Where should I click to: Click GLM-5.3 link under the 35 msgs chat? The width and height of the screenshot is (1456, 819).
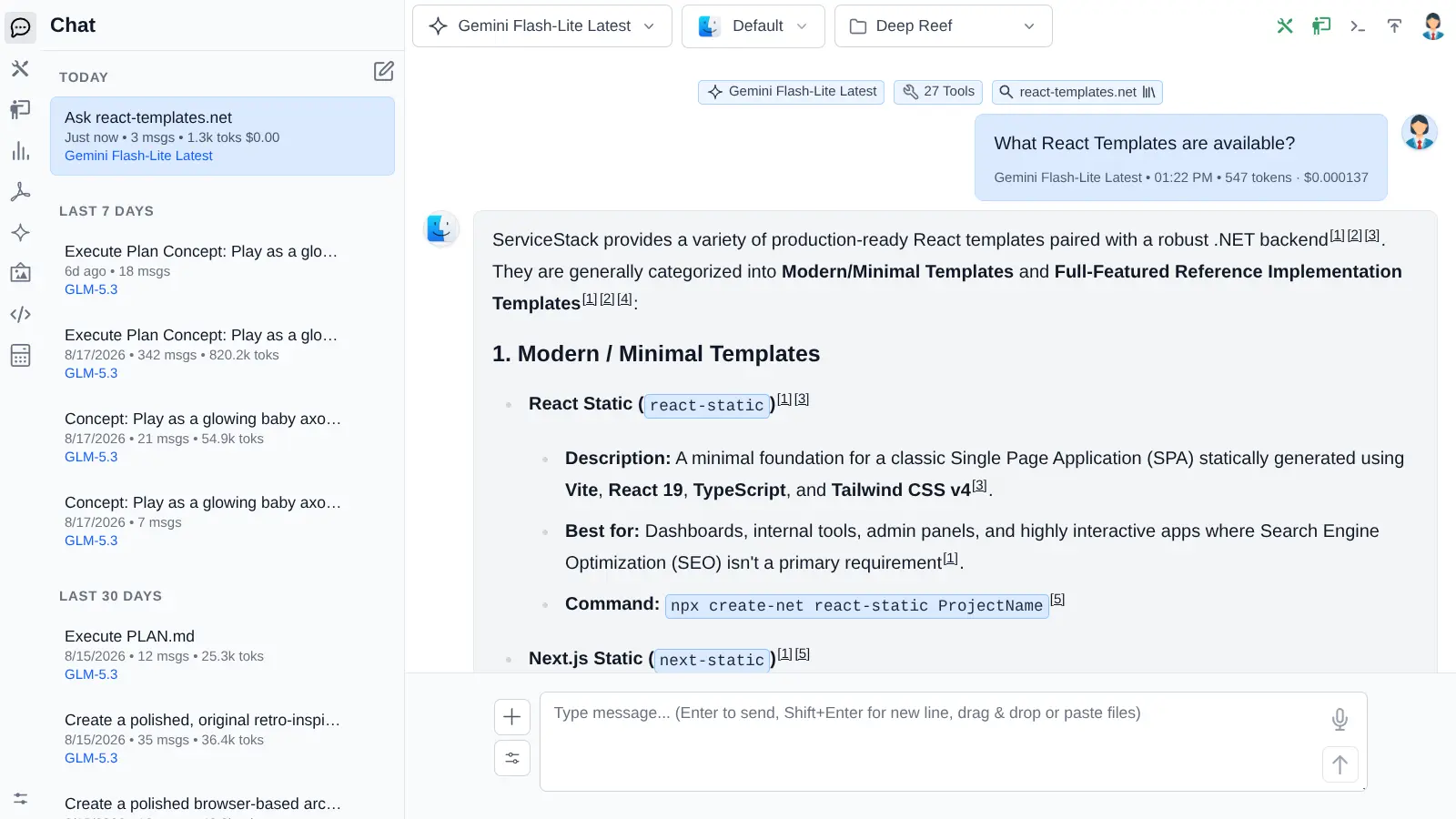(x=91, y=758)
